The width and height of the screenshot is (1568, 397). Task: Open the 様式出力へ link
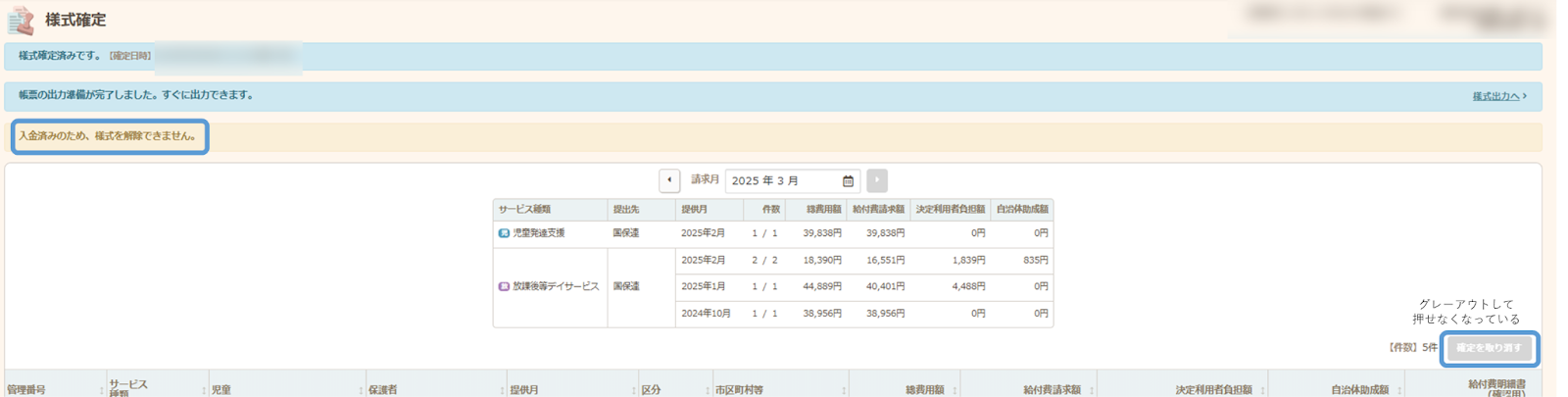pyautogui.click(x=1498, y=96)
